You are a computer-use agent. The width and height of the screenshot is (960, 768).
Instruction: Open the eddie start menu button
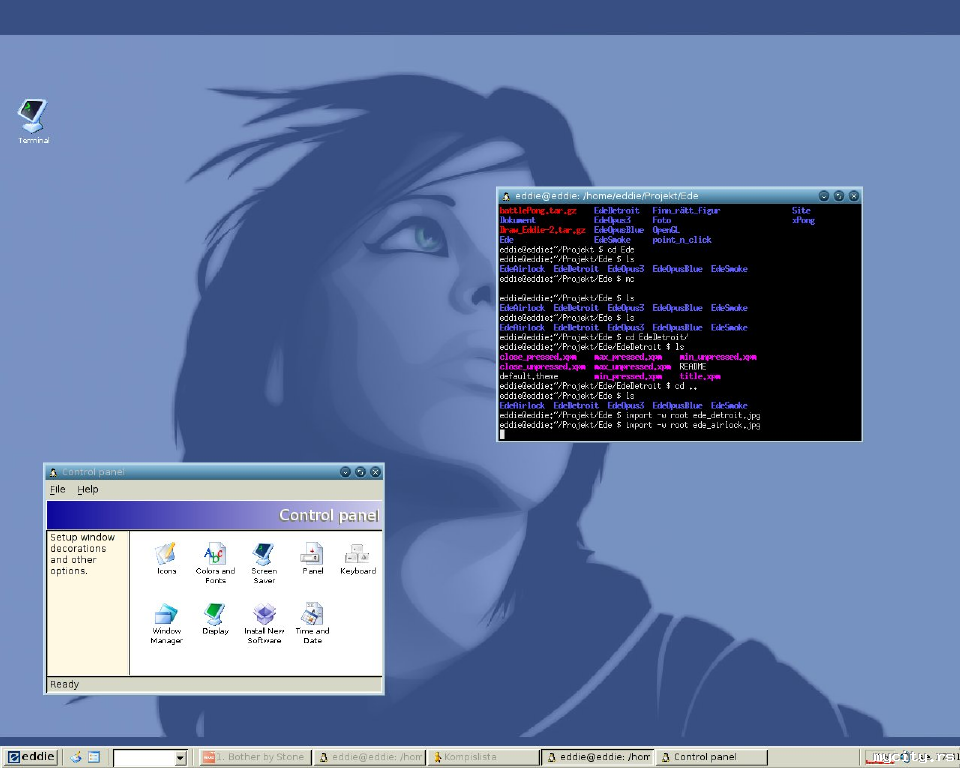tap(32, 757)
